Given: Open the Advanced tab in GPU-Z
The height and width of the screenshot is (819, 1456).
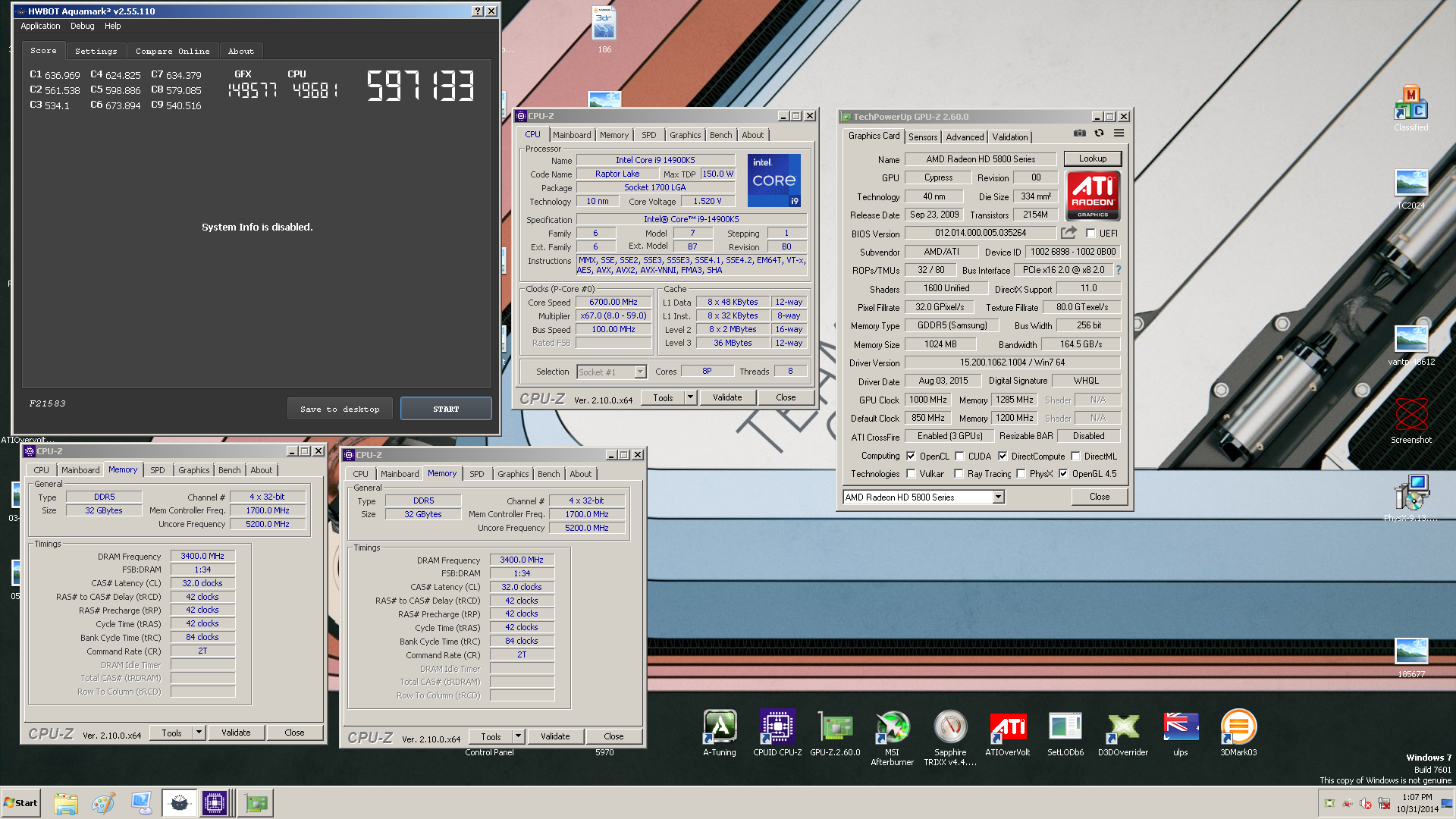Looking at the screenshot, I should point(965,137).
